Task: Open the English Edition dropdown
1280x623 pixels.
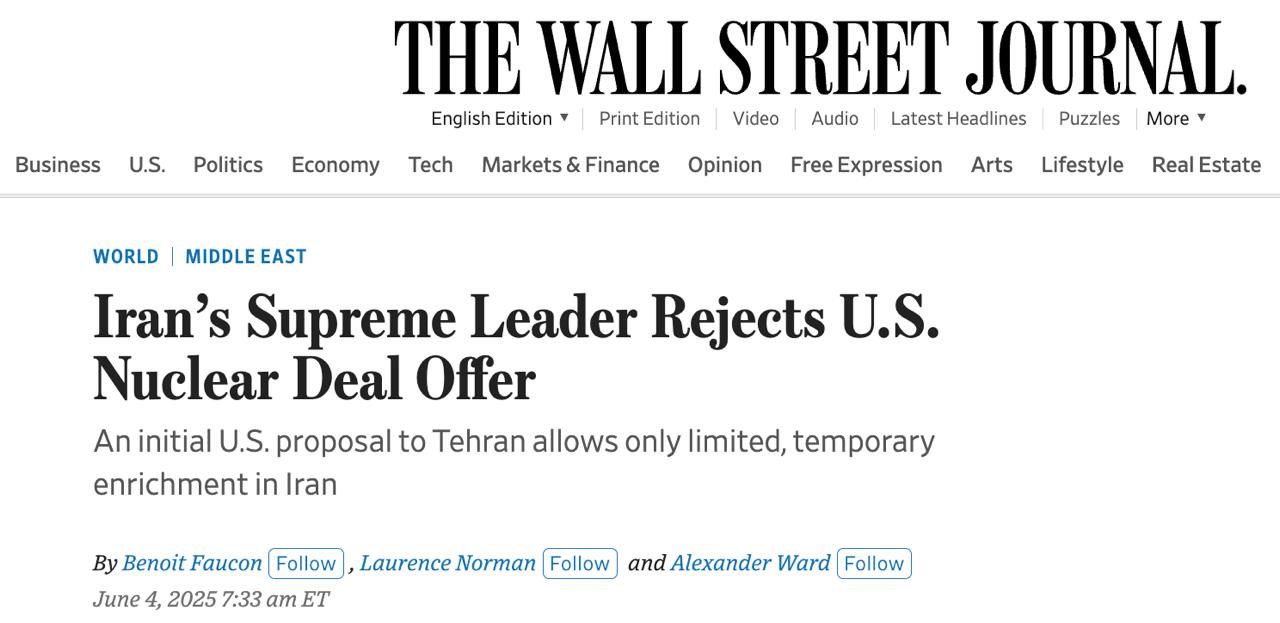Action: 500,118
